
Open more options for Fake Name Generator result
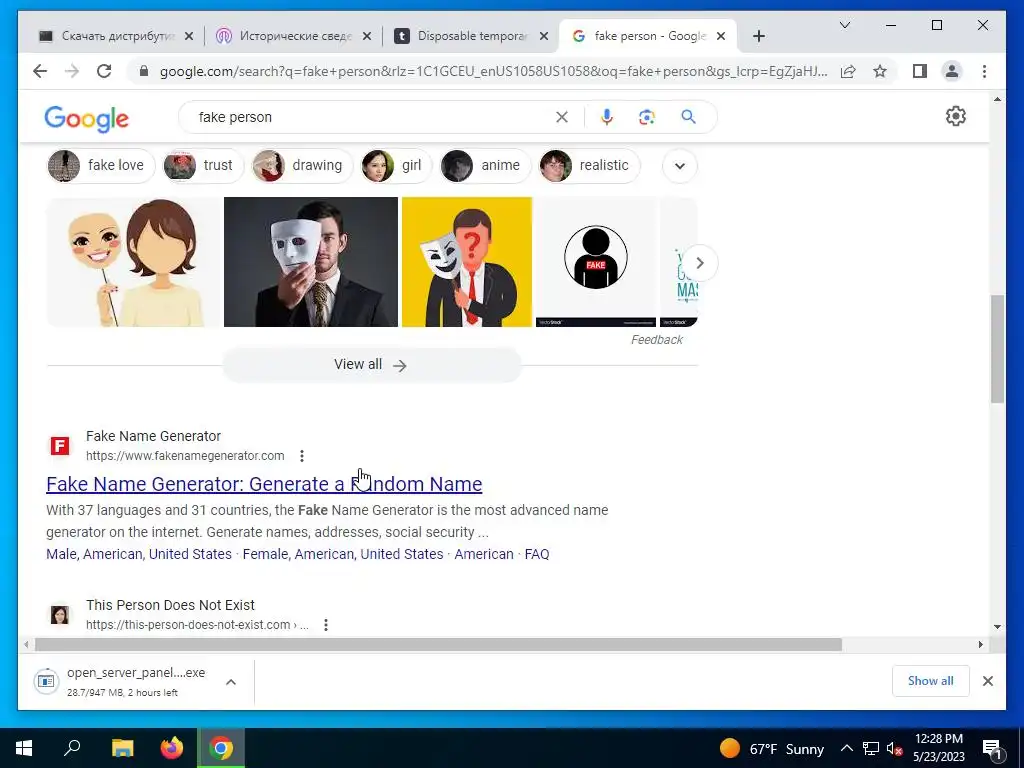click(x=302, y=456)
